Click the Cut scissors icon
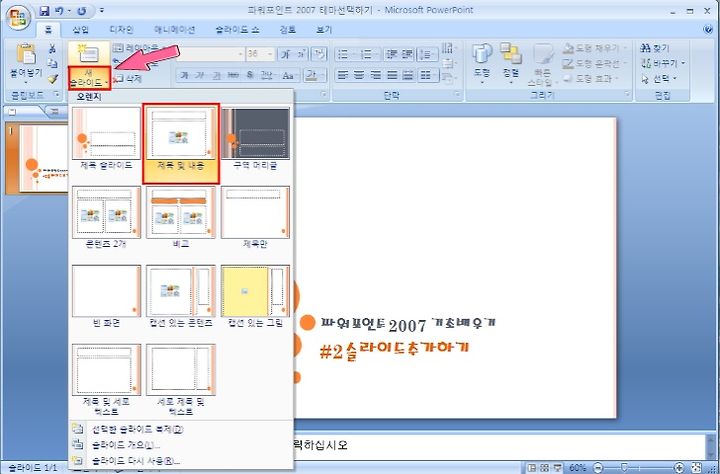This screenshot has width=720, height=474. 53,49
